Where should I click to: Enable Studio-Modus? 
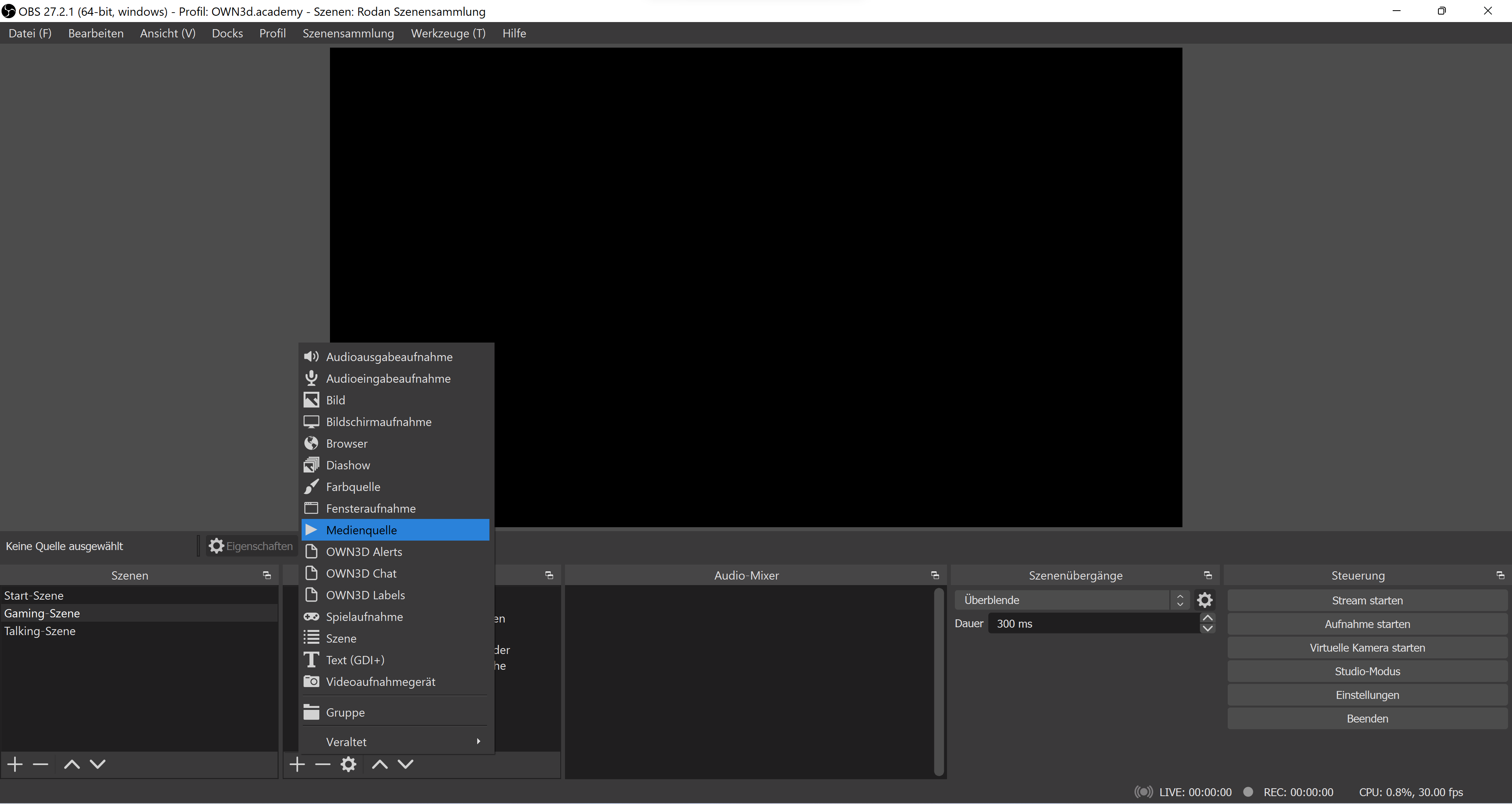coord(1366,671)
